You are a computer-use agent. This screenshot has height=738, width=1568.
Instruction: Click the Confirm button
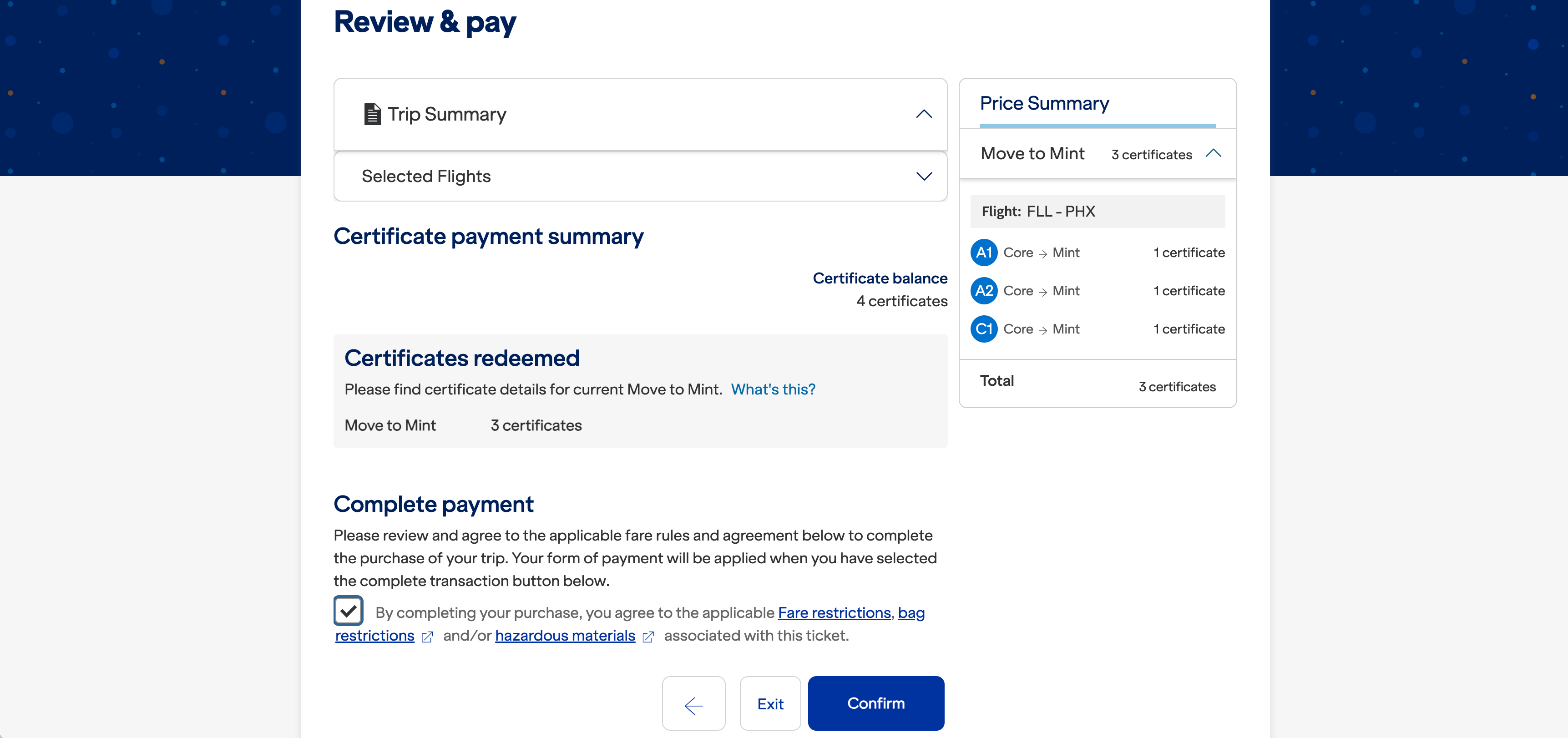(875, 704)
